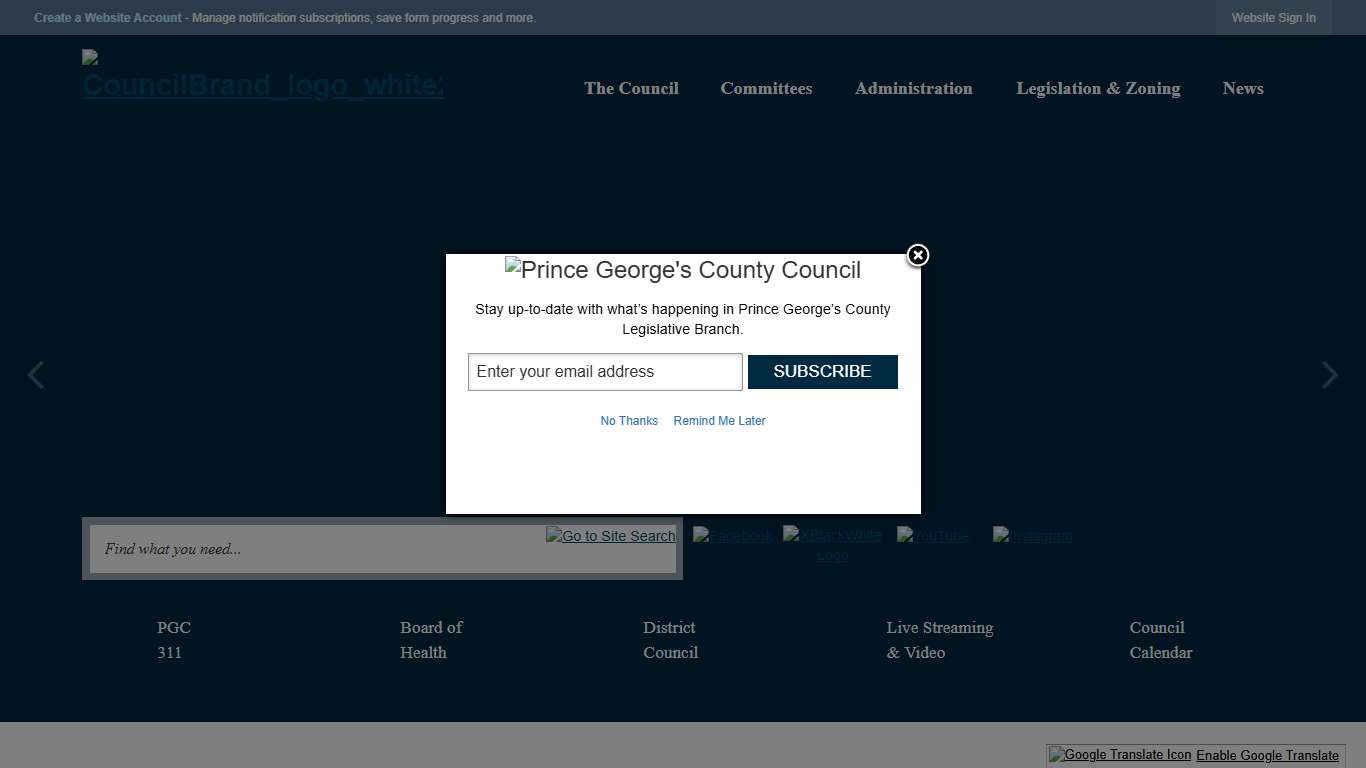Select The Council menu item
The width and height of the screenshot is (1366, 768).
pyautogui.click(x=631, y=88)
